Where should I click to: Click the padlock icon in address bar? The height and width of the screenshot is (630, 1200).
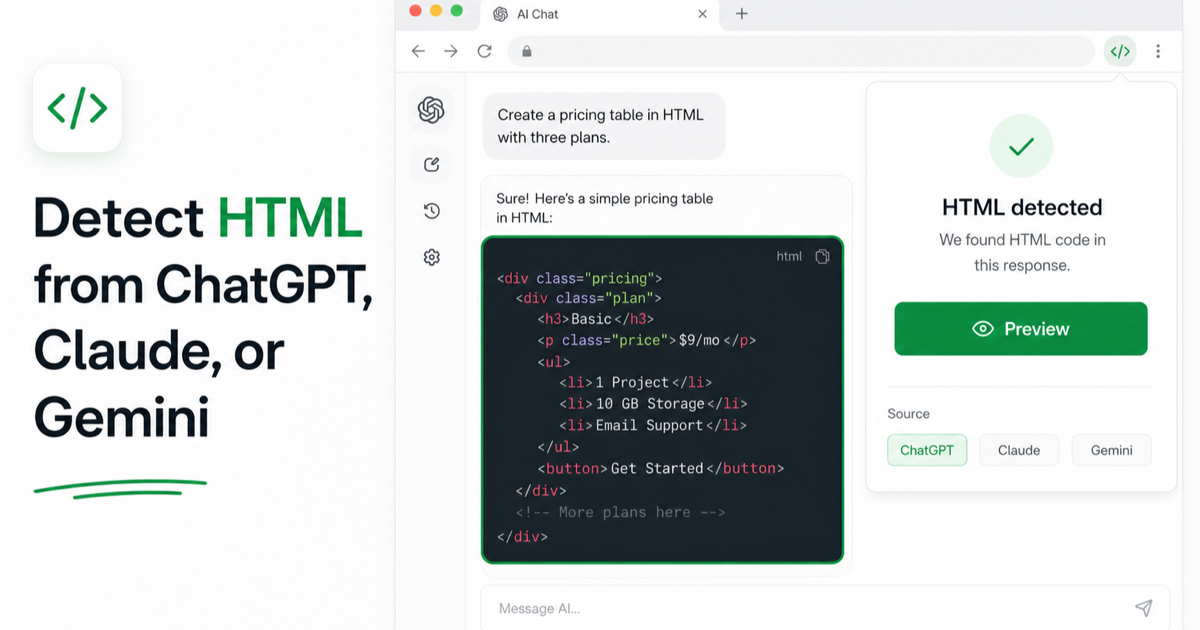pos(526,51)
